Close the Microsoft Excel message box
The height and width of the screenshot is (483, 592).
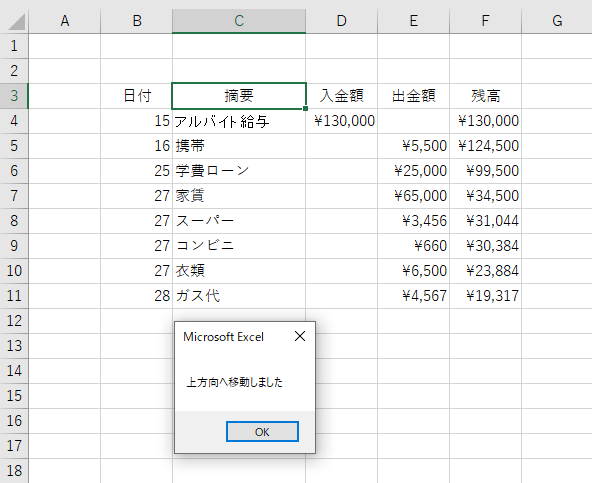click(x=300, y=336)
